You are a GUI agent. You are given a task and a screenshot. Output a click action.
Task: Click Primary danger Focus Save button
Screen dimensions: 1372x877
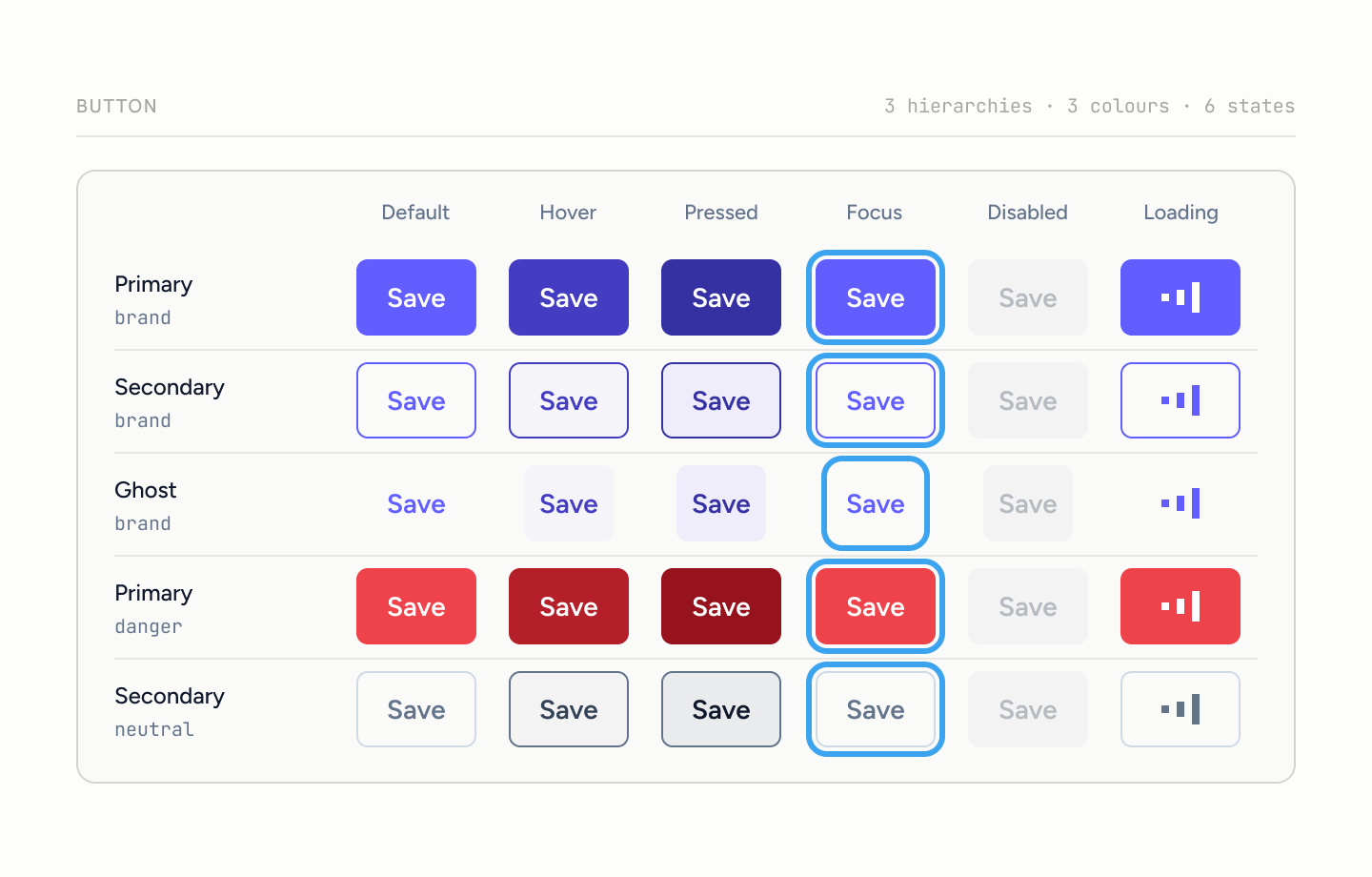coord(876,606)
